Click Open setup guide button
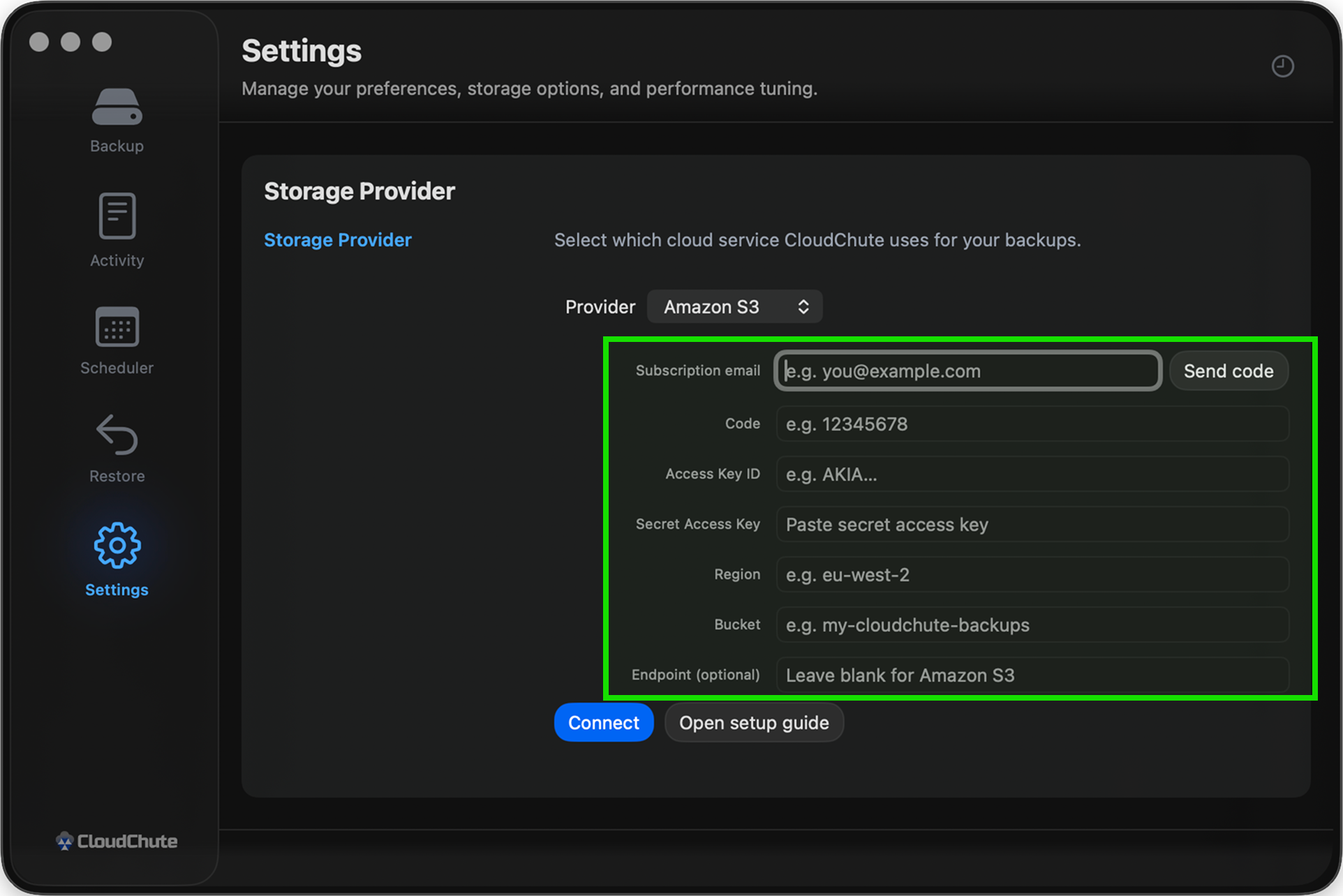Screen dimensions: 1343x896 (x=754, y=723)
